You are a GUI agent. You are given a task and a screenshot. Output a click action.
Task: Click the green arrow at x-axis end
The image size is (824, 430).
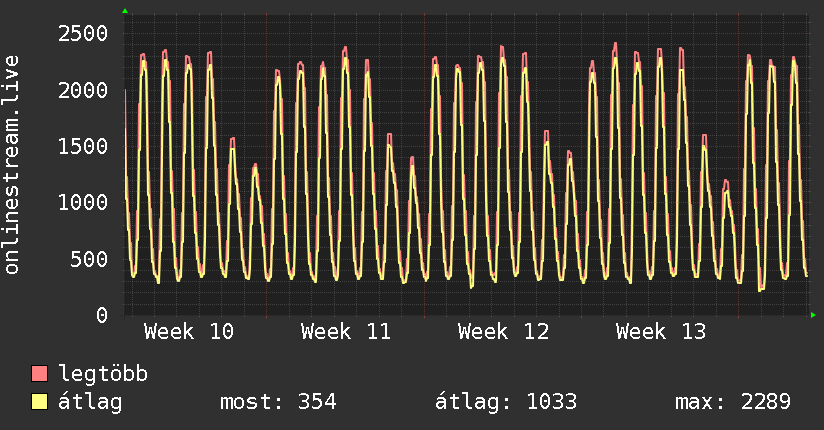[x=813, y=315]
